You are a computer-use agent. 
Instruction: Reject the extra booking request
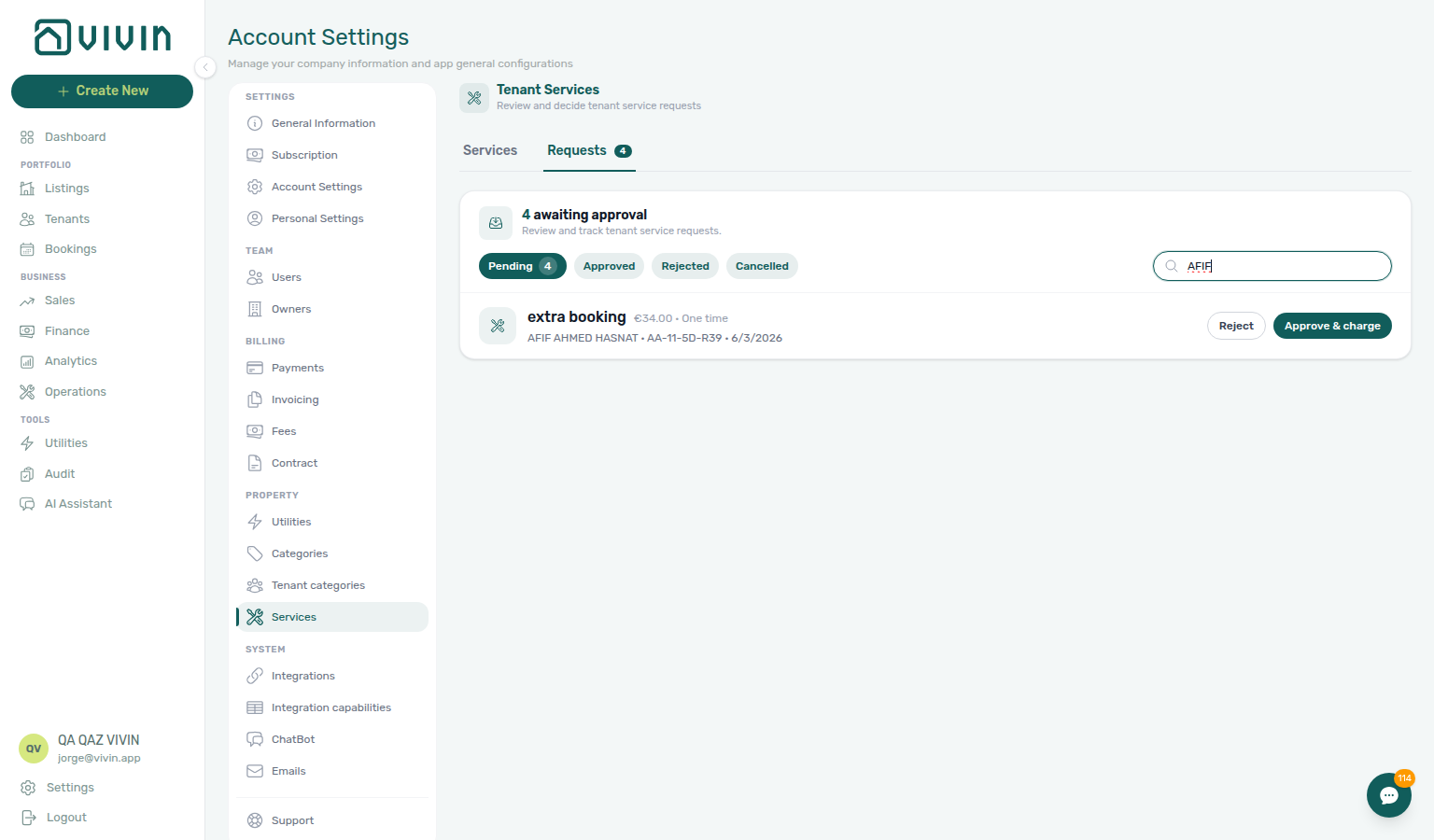pos(1236,326)
